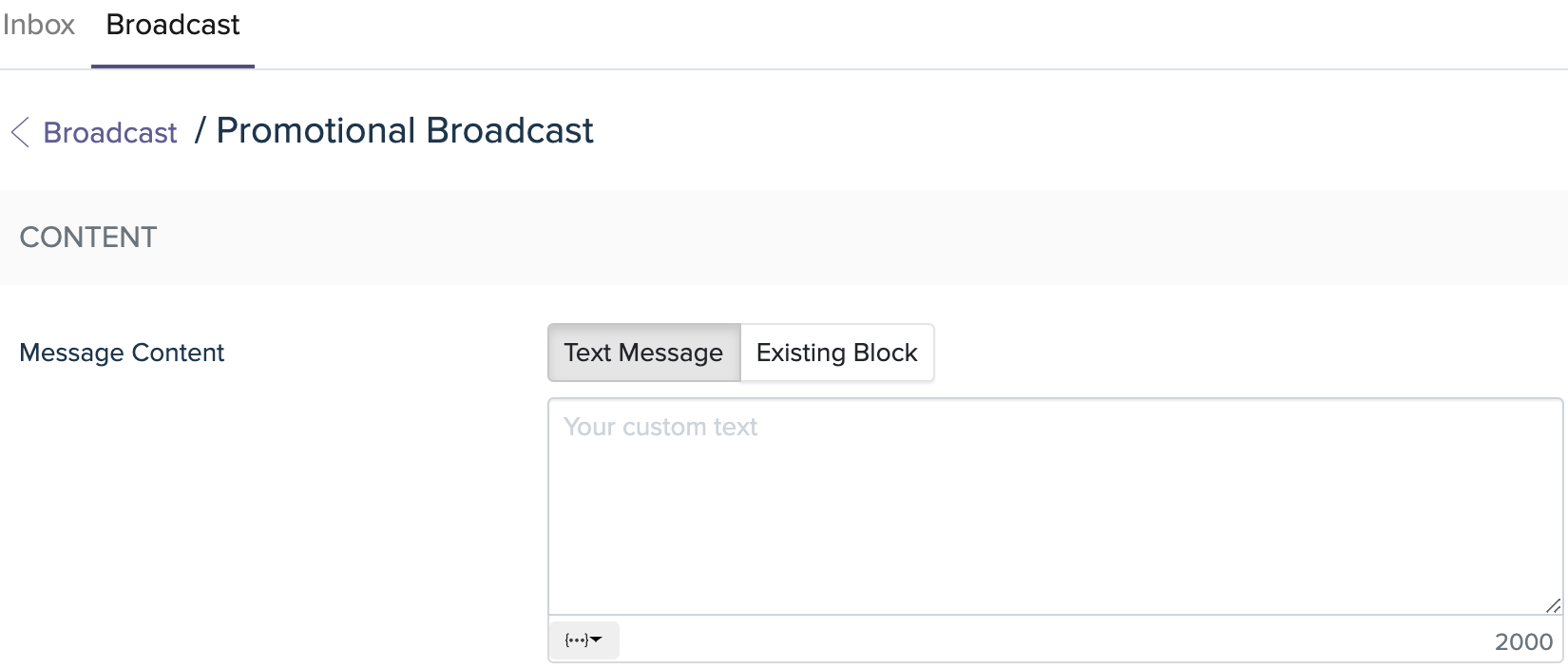The width and height of the screenshot is (1568, 669).
Task: Open the insert variable dropdown
Action: [583, 640]
